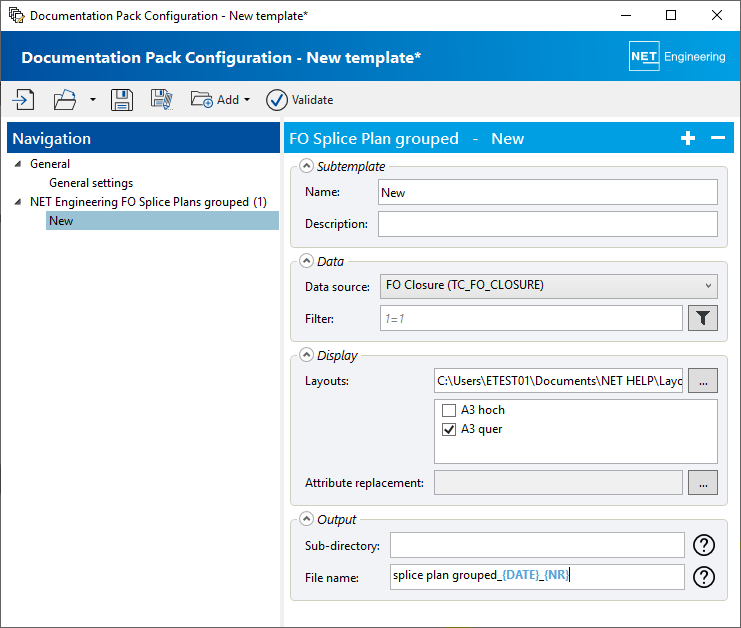This screenshot has width=741, height=628.
Task: Maximize the Documentation Pack Configuration window
Action: [x=671, y=15]
